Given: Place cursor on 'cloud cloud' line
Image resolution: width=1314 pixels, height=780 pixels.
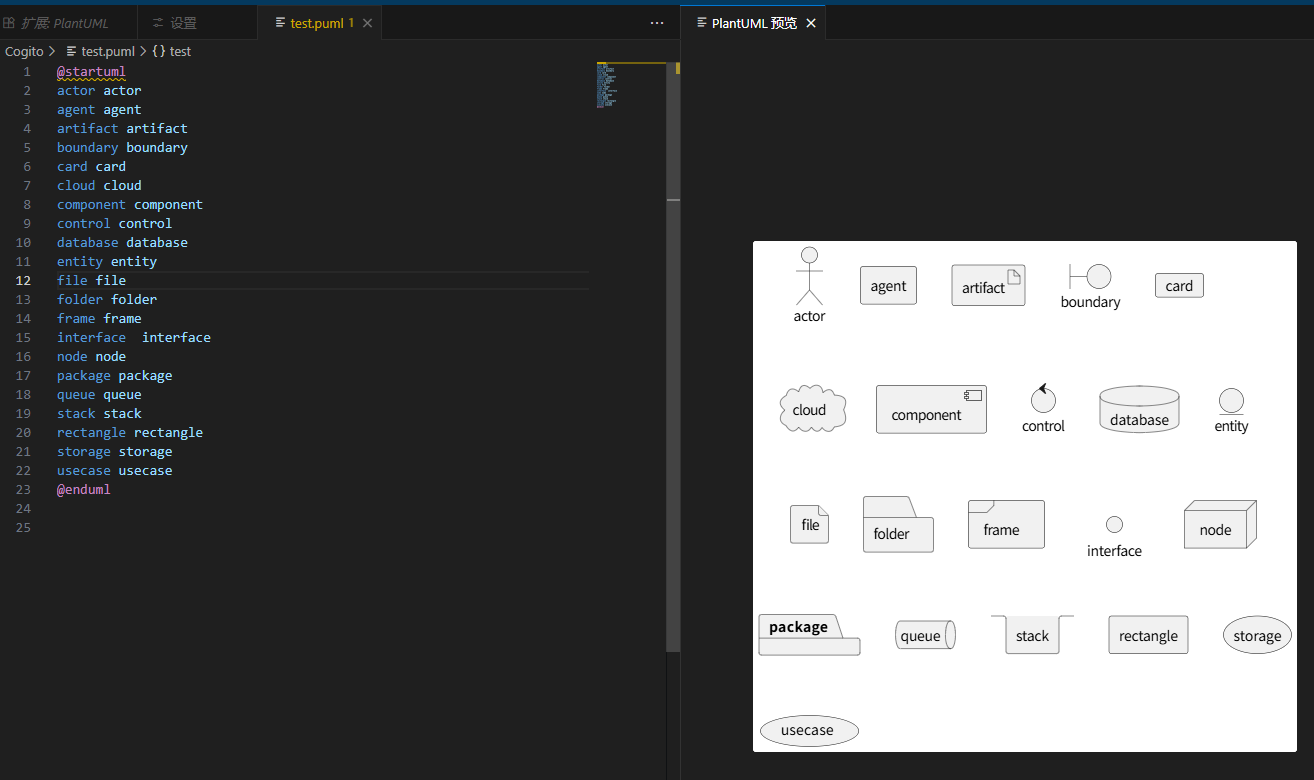Looking at the screenshot, I should [99, 185].
